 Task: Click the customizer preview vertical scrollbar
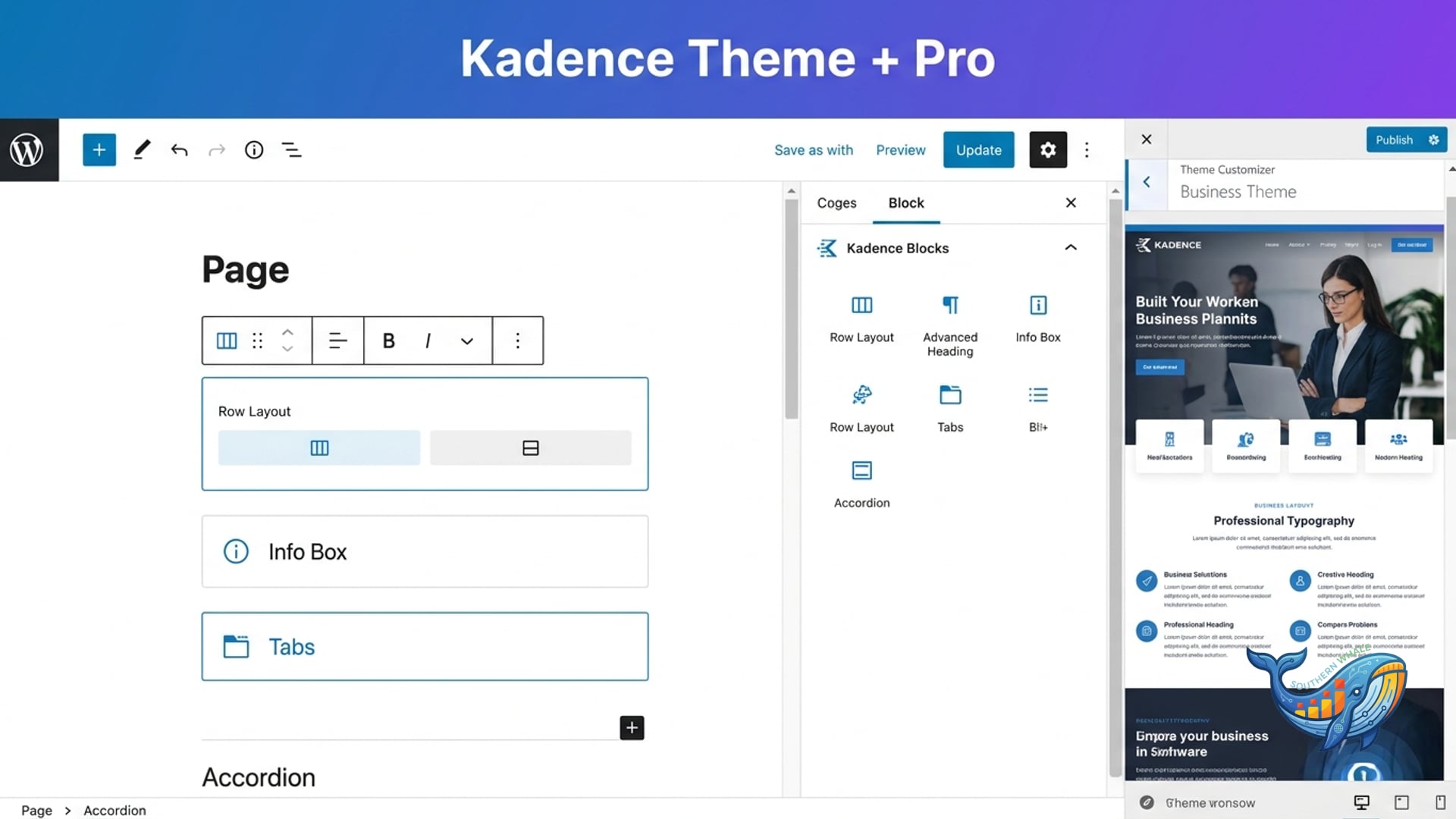[x=1451, y=317]
